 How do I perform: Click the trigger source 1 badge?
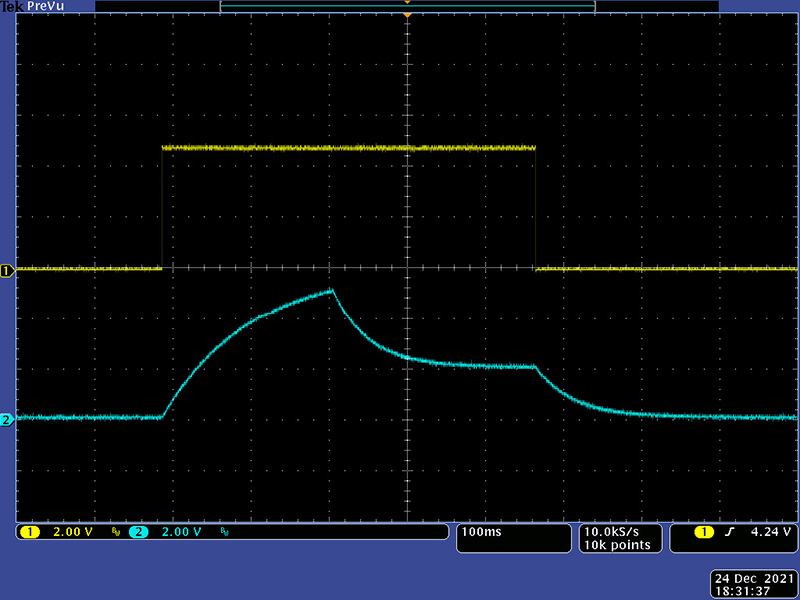point(705,532)
